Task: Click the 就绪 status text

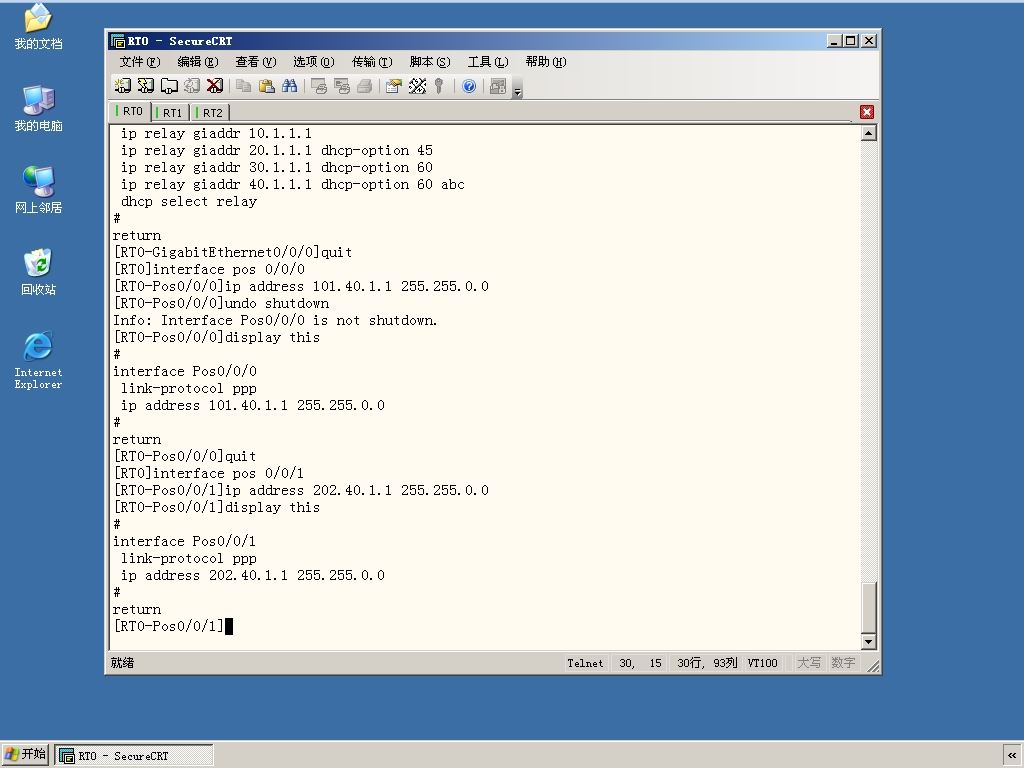Action: tap(122, 663)
